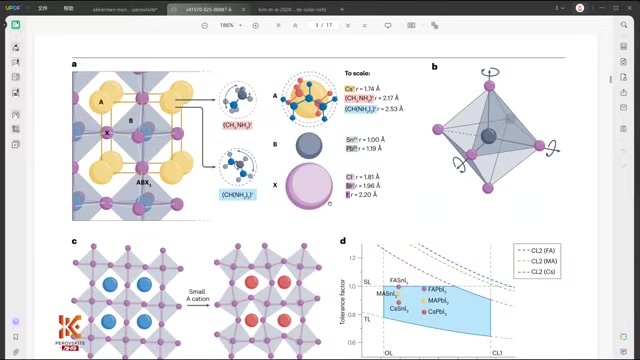Add a new tab with plus
The image size is (640, 360).
coord(342,9)
